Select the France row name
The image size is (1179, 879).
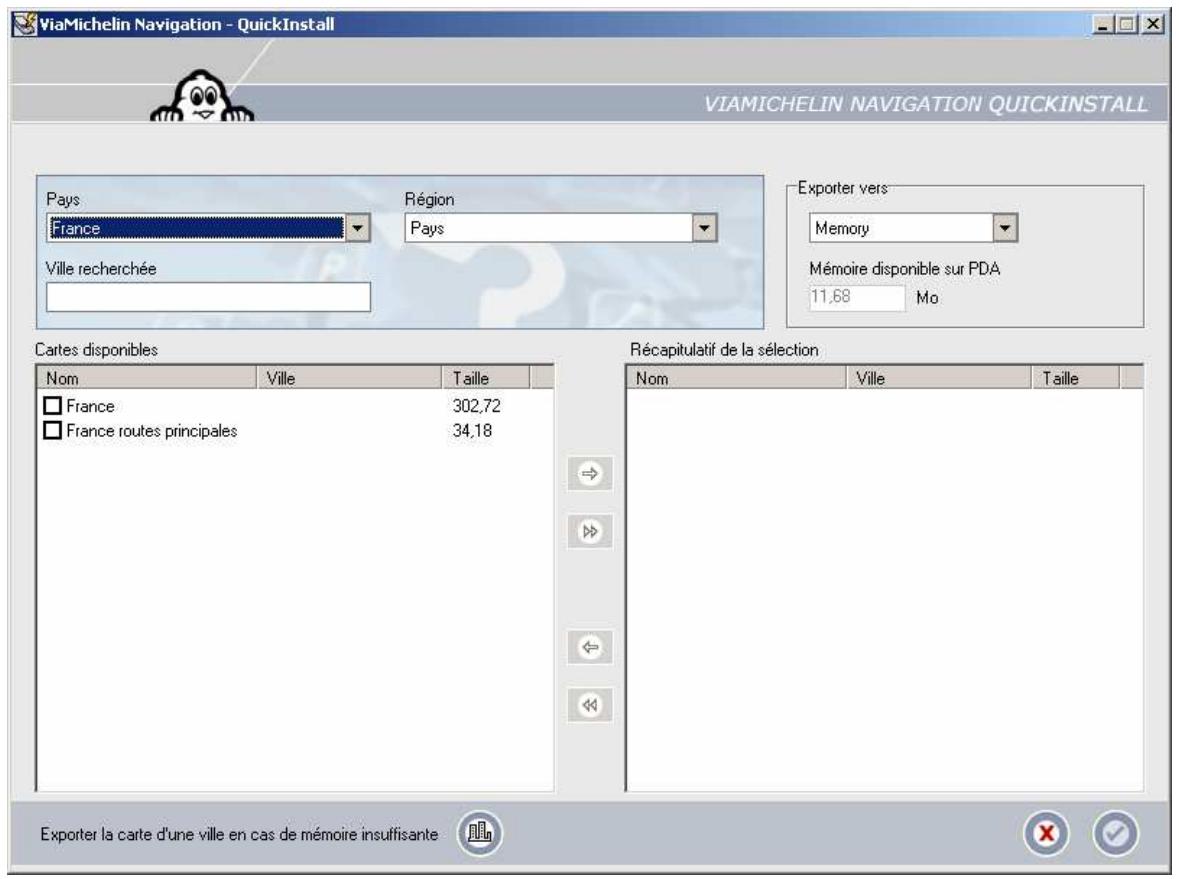click(90, 406)
